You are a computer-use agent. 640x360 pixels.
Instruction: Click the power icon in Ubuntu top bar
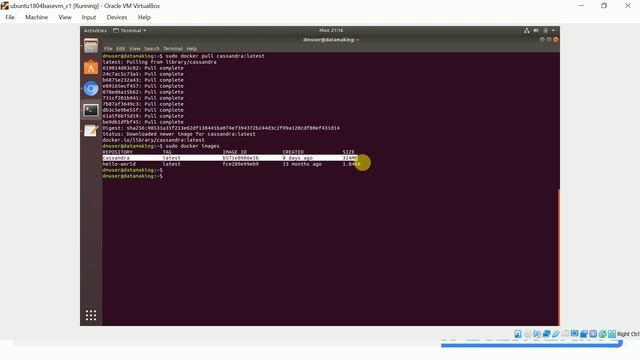point(545,31)
